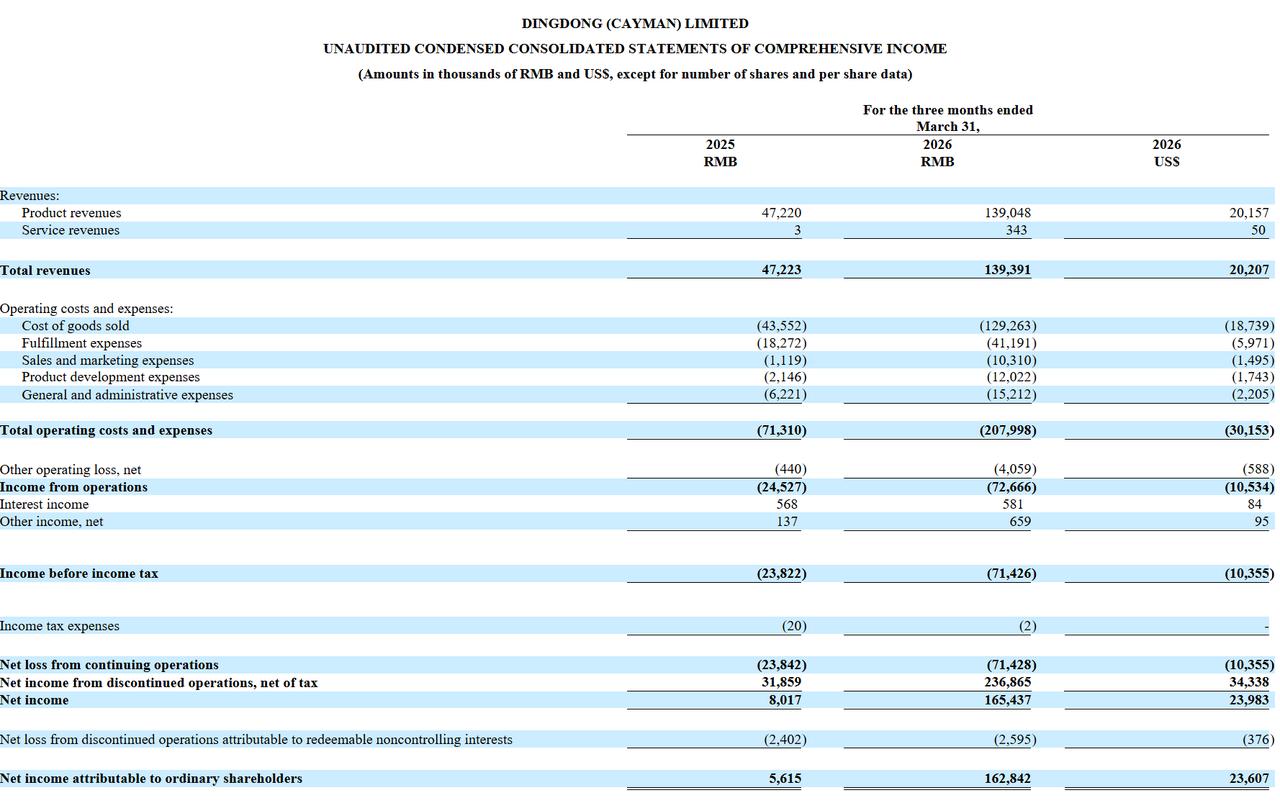Select the "General and administrative expenses" label
This screenshot has width=1280, height=803.
tap(127, 395)
